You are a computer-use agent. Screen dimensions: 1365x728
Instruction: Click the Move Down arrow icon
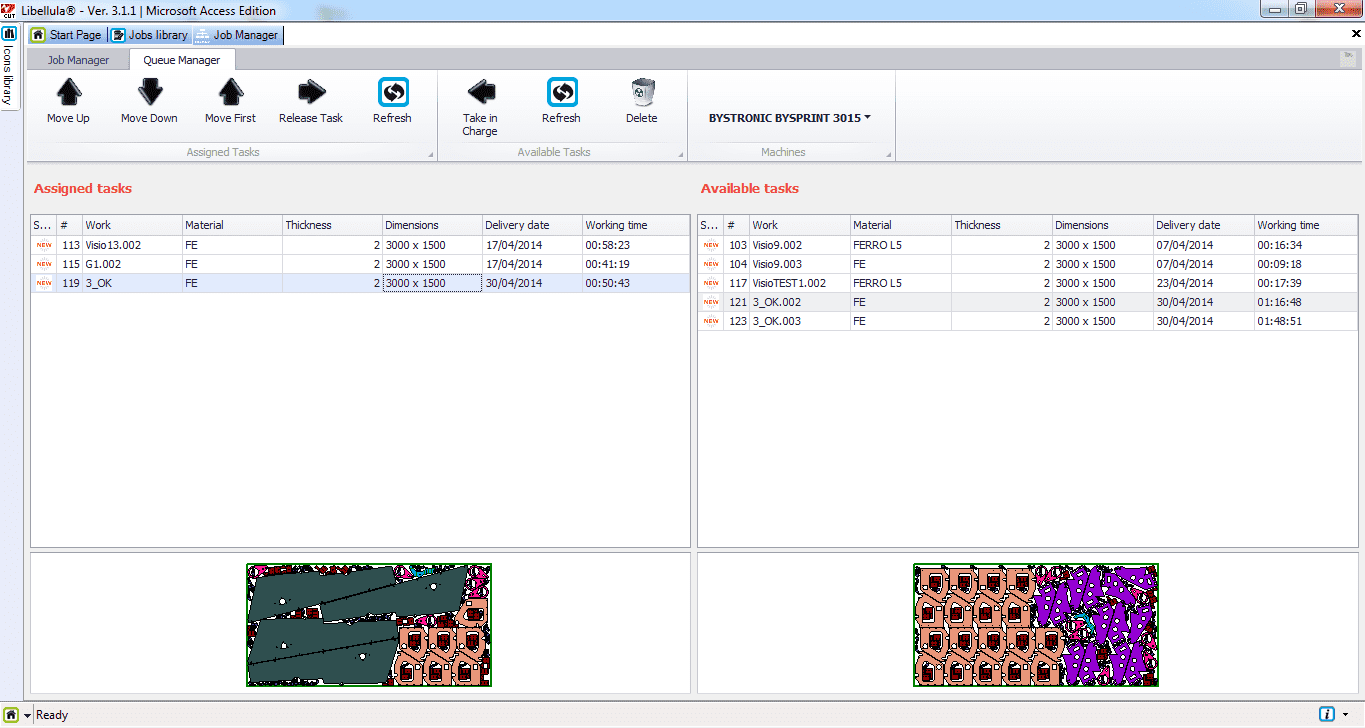(149, 93)
